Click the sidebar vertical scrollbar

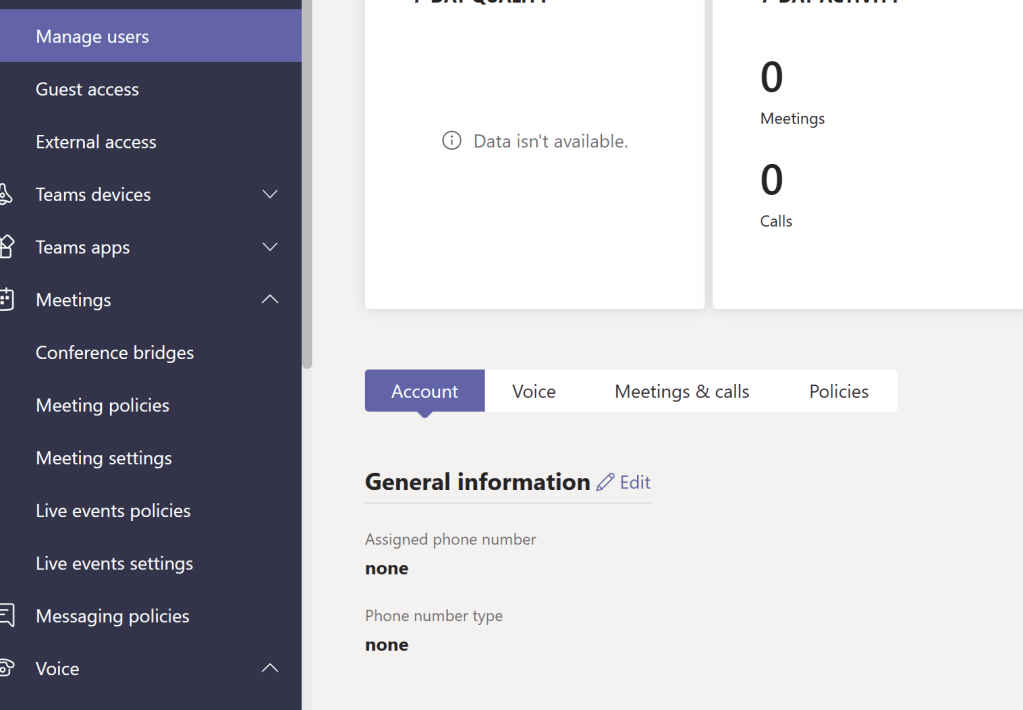[307, 200]
